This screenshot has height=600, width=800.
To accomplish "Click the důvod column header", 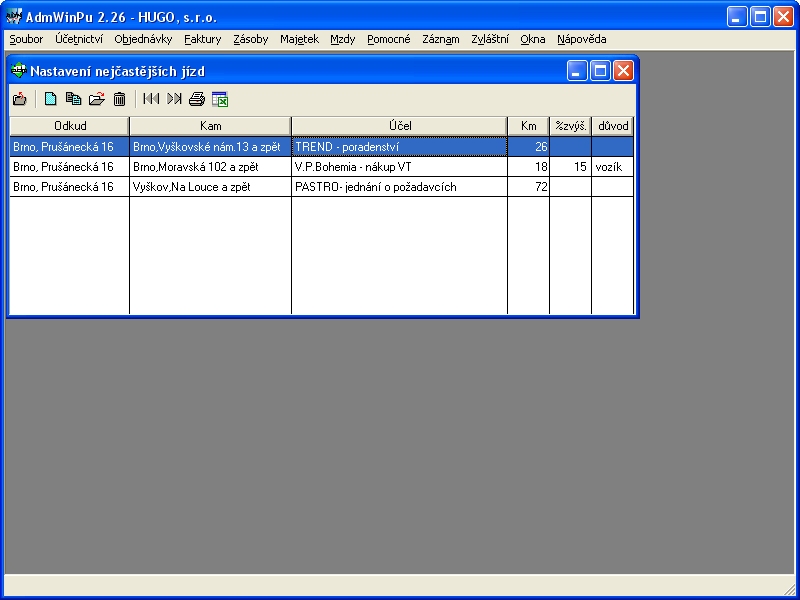I will pos(613,126).
